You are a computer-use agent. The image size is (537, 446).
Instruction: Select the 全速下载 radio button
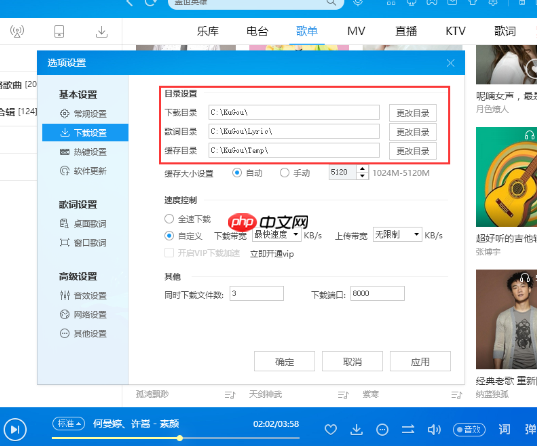(169, 219)
